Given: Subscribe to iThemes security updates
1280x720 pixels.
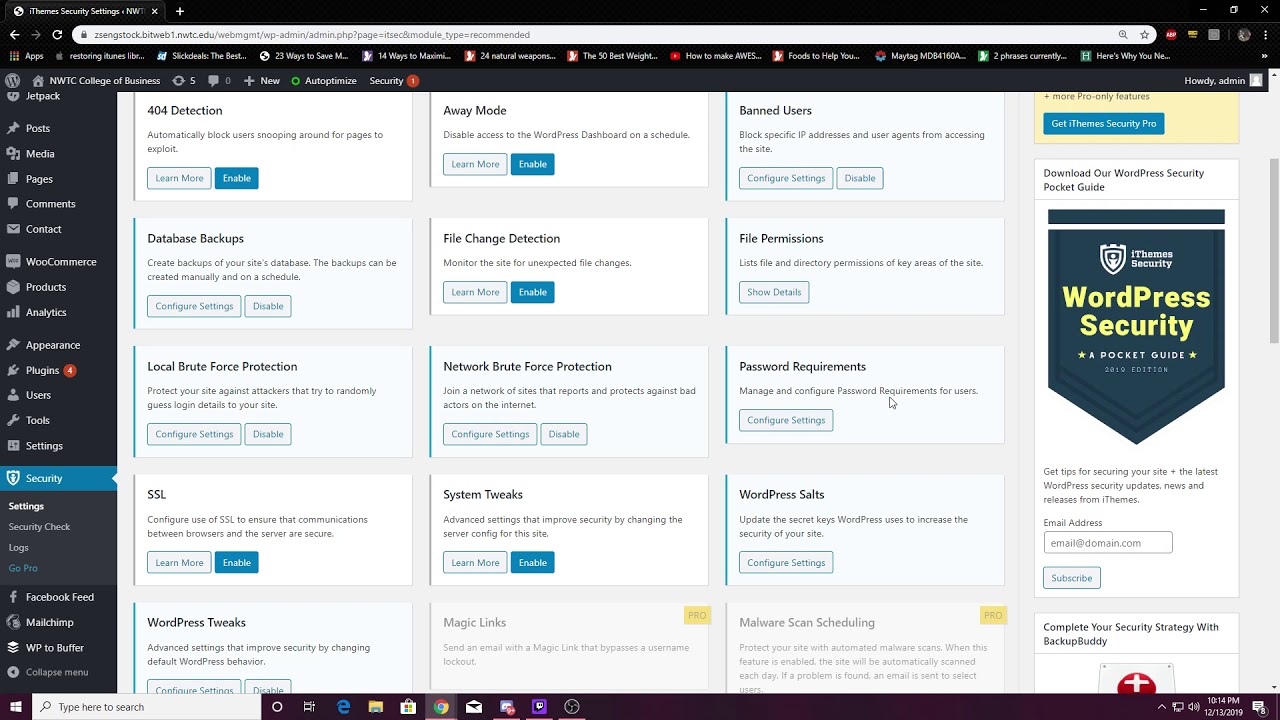Looking at the screenshot, I should click(x=1072, y=578).
